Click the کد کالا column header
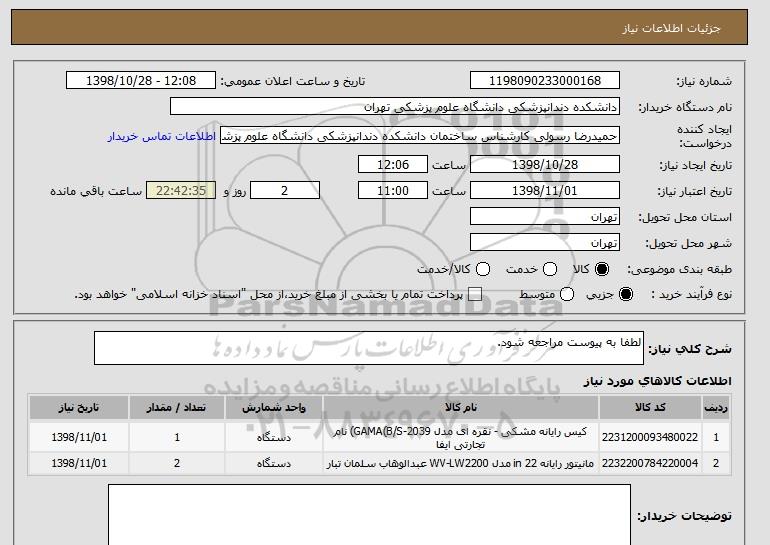770x545 pixels. click(x=650, y=408)
